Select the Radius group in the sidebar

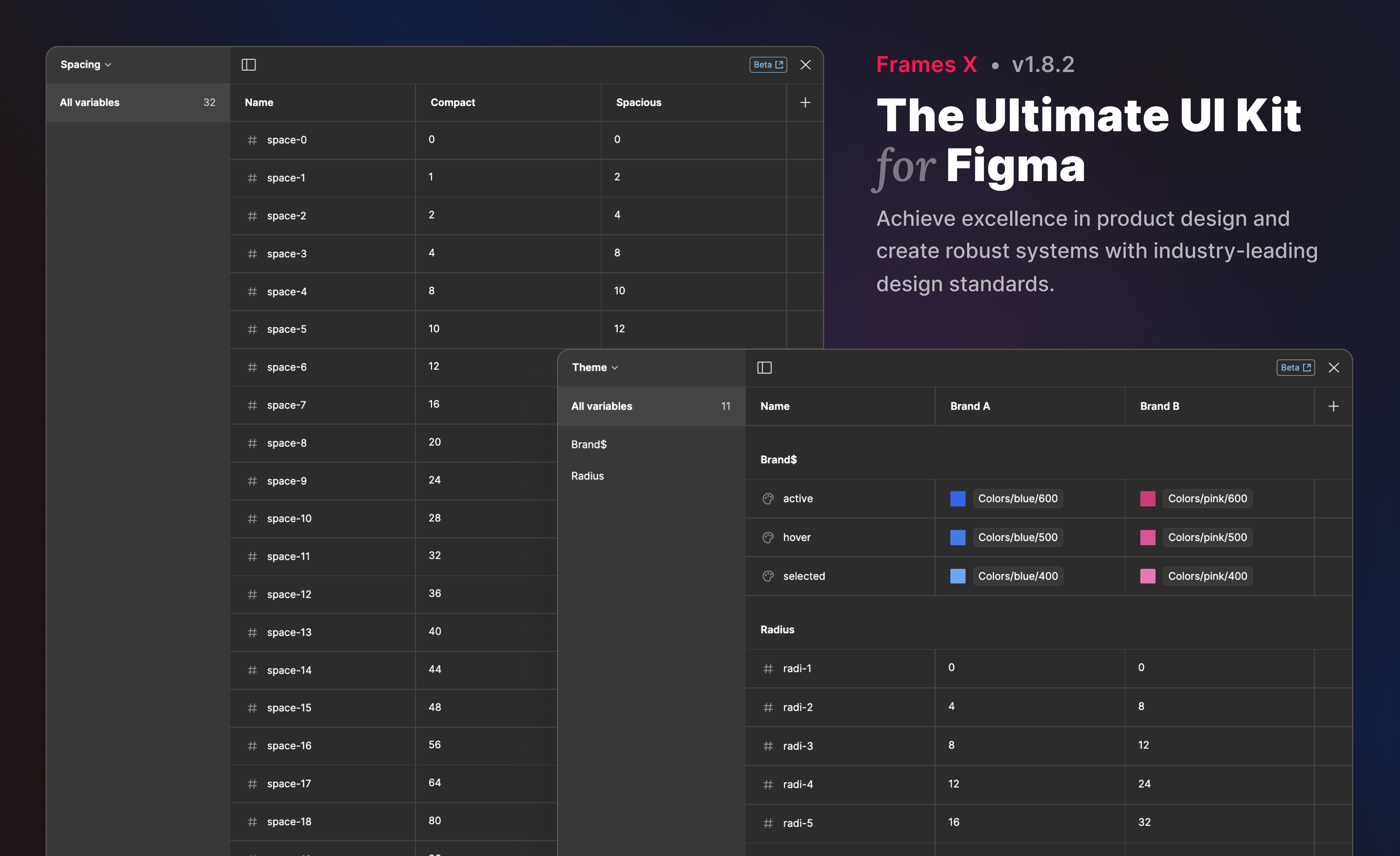(587, 476)
